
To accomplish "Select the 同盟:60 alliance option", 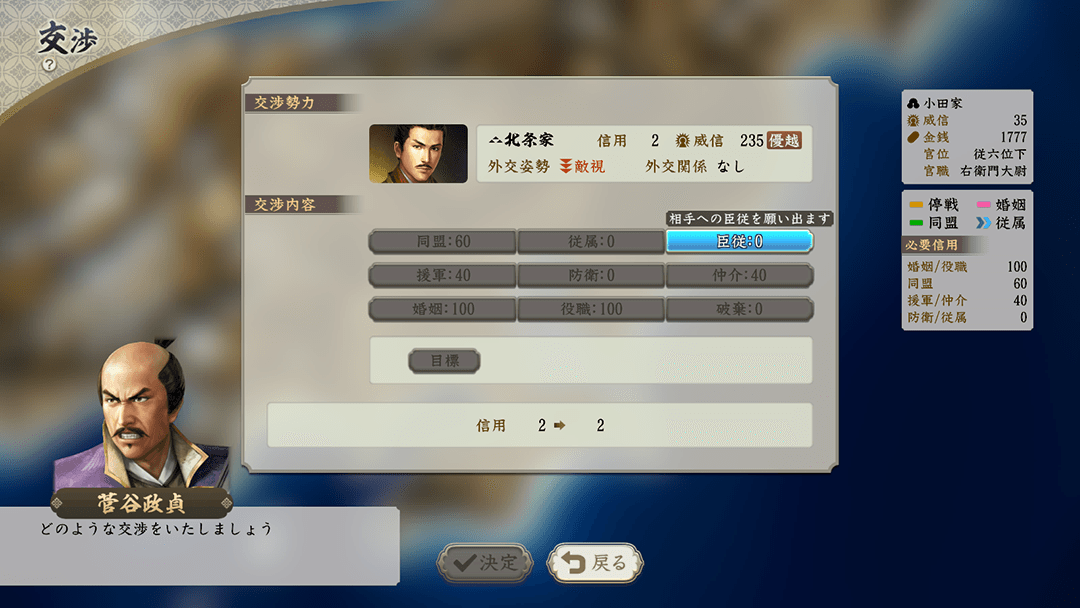I will pyautogui.click(x=443, y=242).
